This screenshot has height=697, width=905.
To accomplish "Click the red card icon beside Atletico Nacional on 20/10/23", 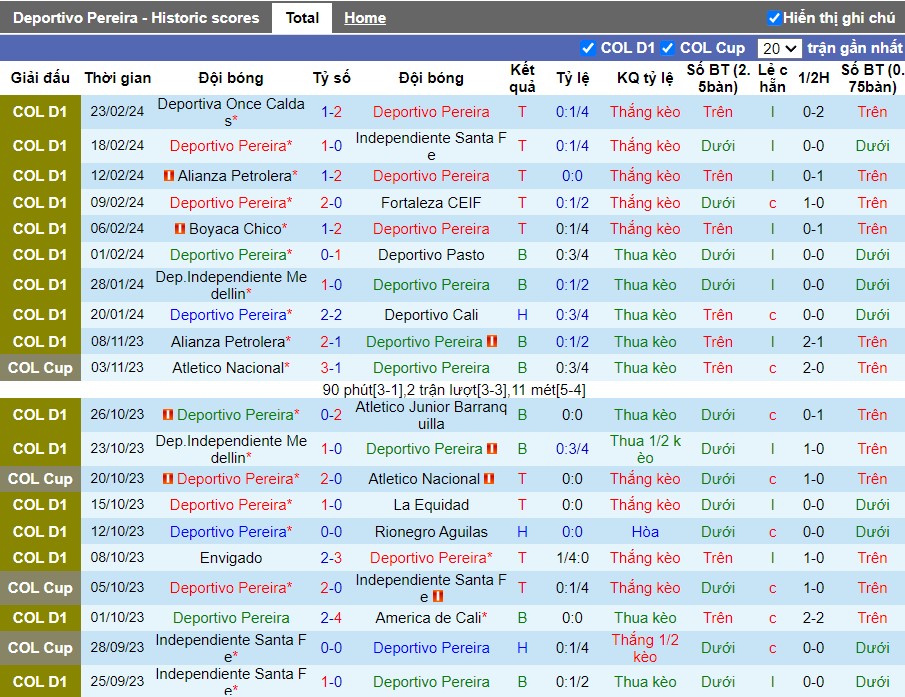I will 489,478.
